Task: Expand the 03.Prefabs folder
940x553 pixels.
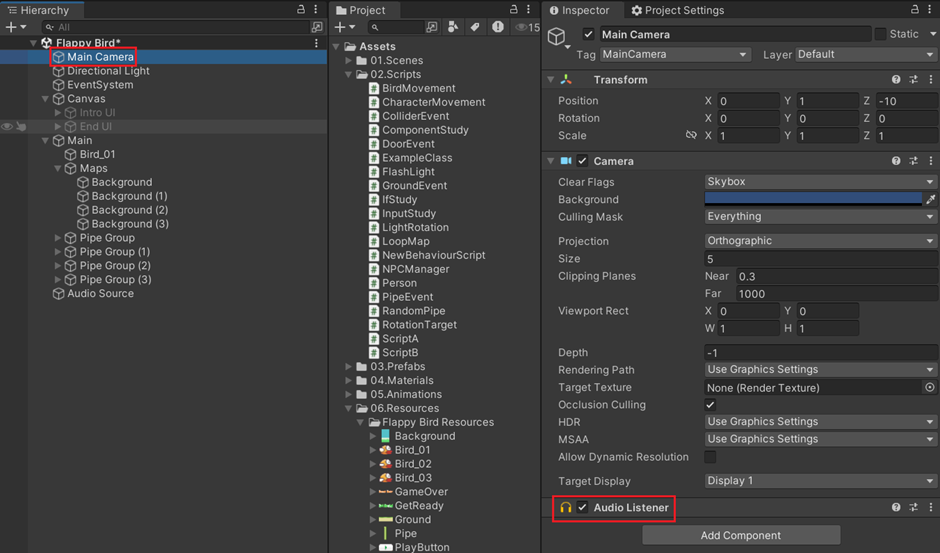Action: pyautogui.click(x=348, y=366)
